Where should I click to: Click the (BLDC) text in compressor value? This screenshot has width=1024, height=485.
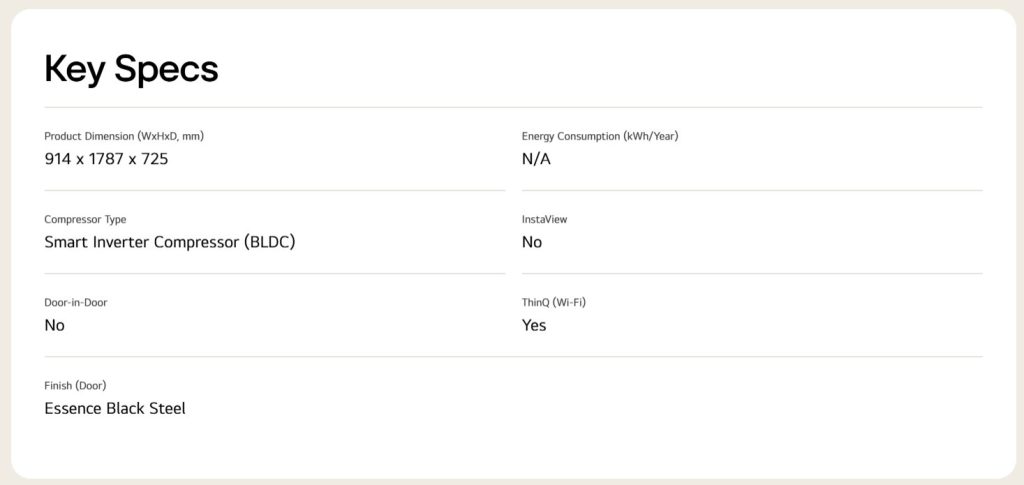[x=269, y=242]
